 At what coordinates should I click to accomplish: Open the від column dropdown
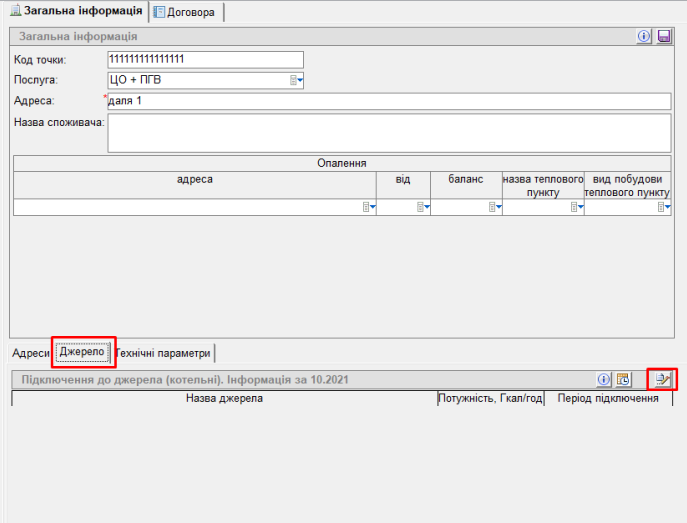pos(423,207)
